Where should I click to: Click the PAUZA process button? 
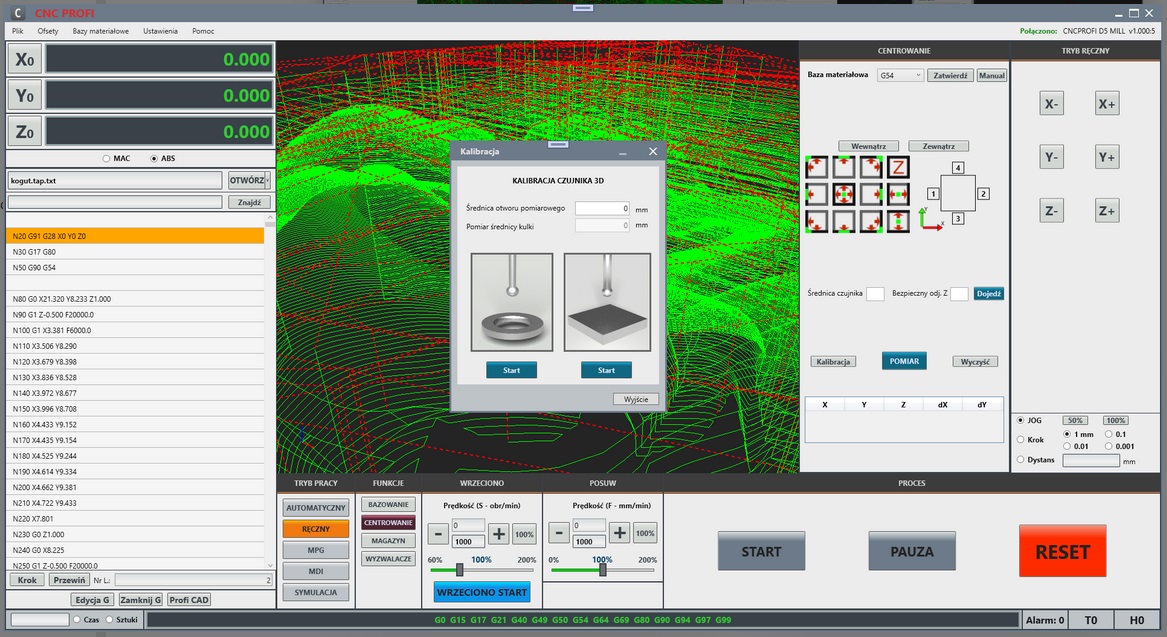[x=912, y=551]
